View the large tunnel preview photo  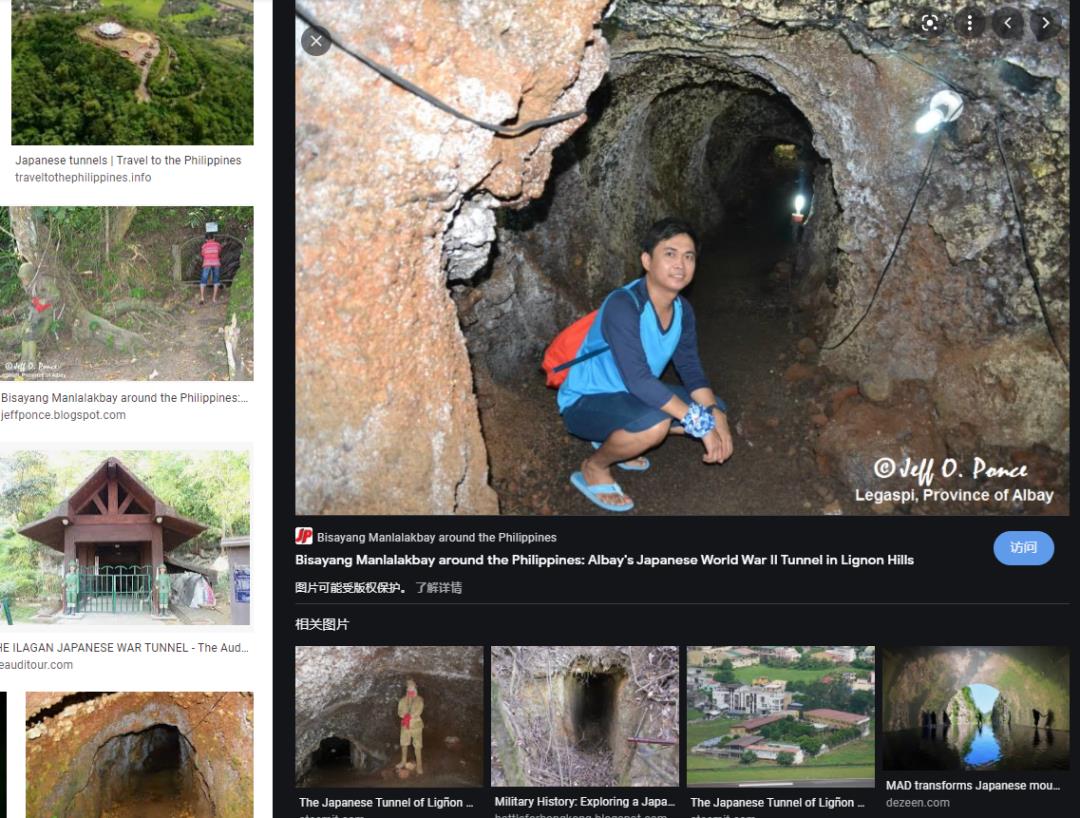click(x=682, y=257)
